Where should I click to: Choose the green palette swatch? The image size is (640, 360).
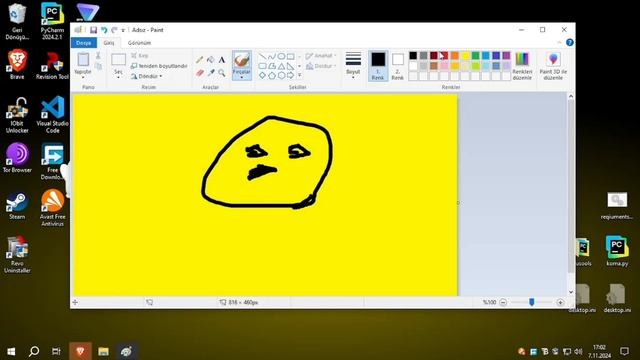click(475, 56)
